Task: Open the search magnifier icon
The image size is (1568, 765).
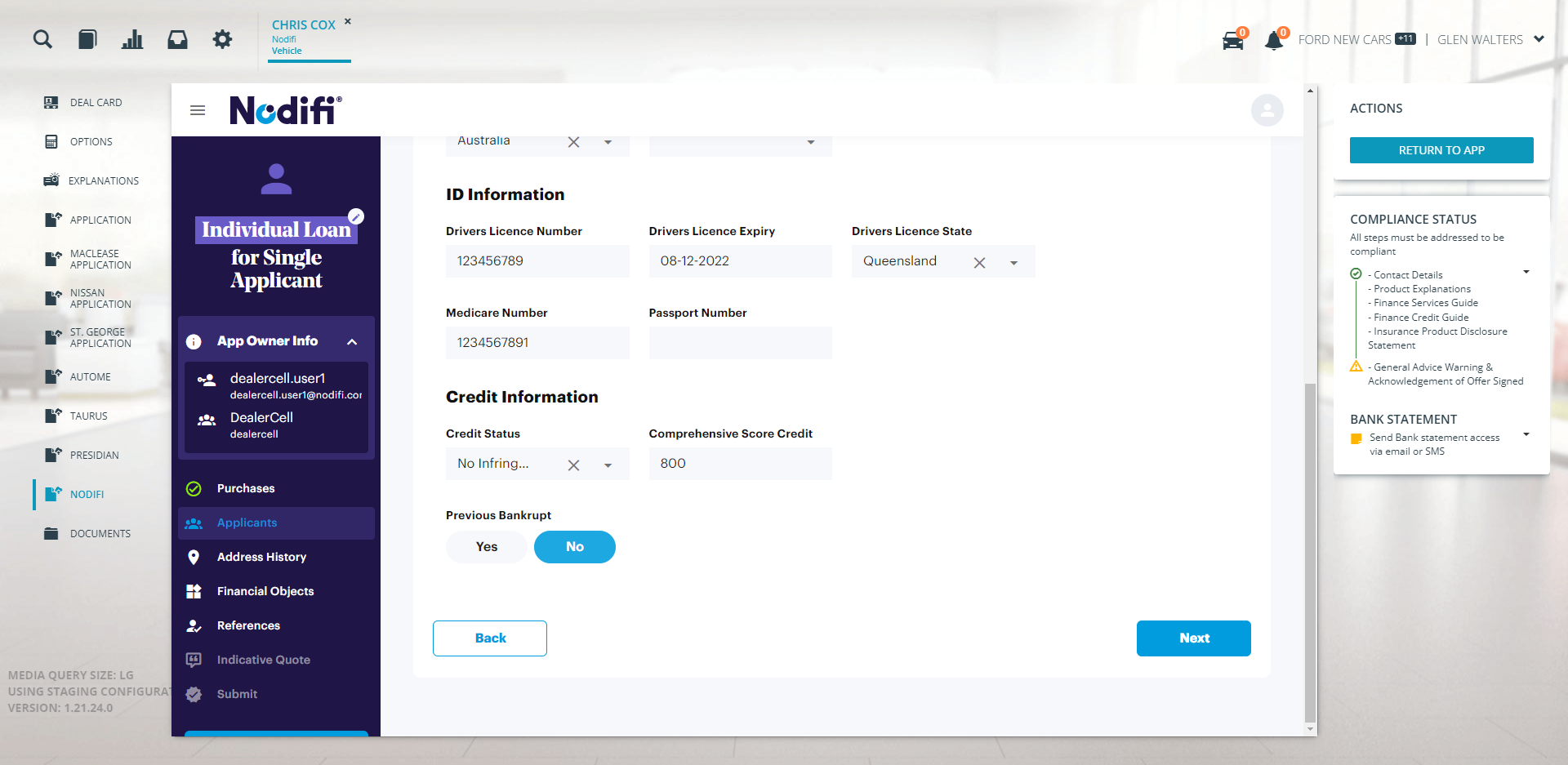Action: [x=42, y=39]
